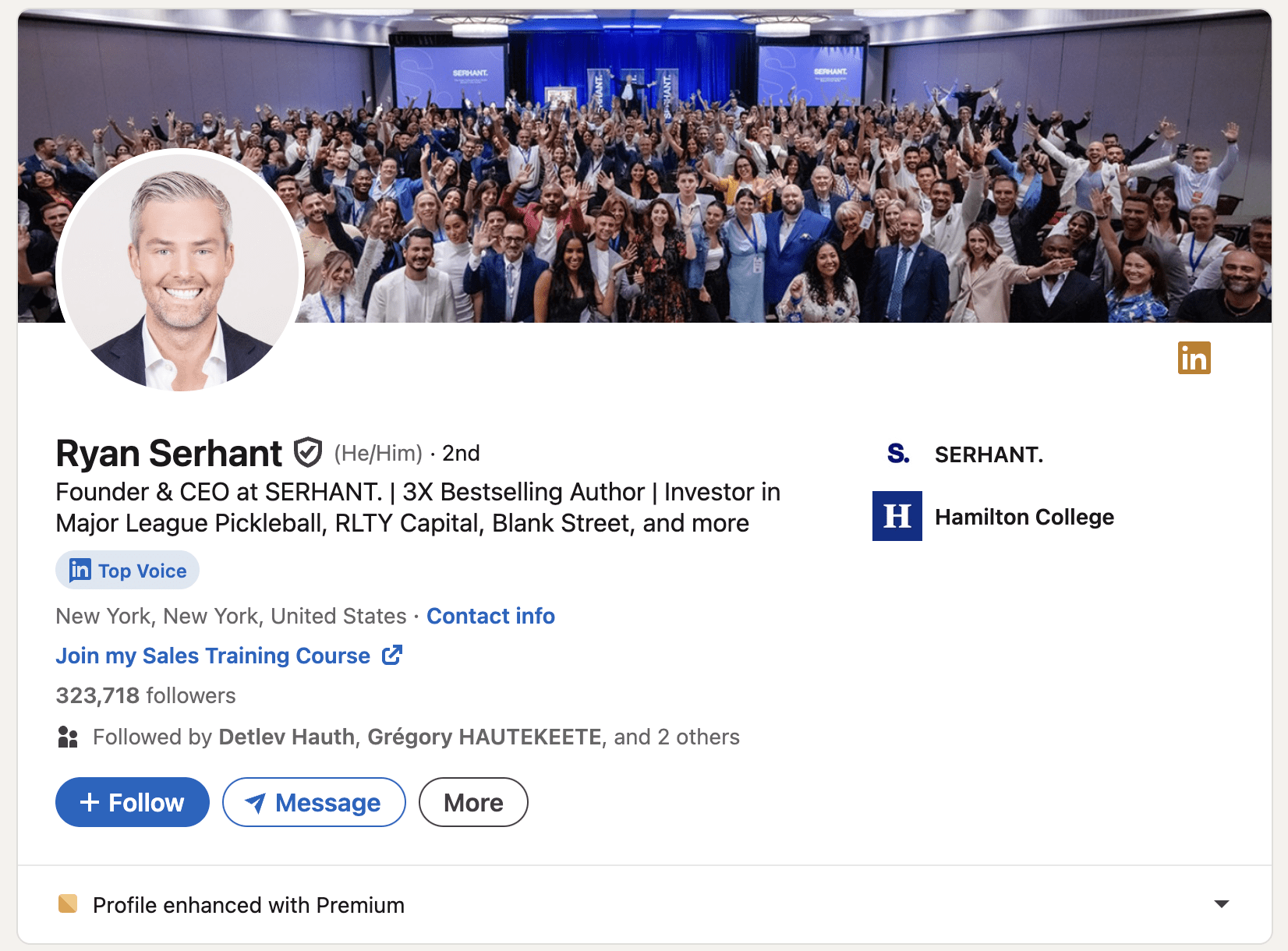View Ryan Serhant's profile photo
1288x951 pixels.
[181, 270]
